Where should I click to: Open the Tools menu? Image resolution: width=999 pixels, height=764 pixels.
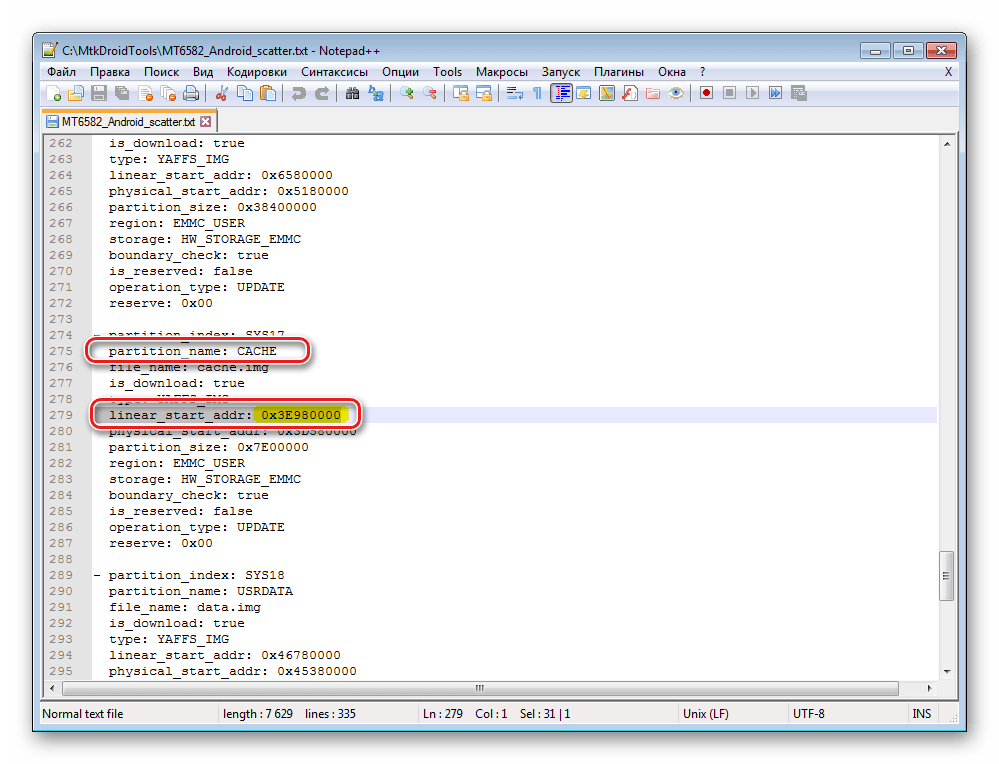click(447, 72)
